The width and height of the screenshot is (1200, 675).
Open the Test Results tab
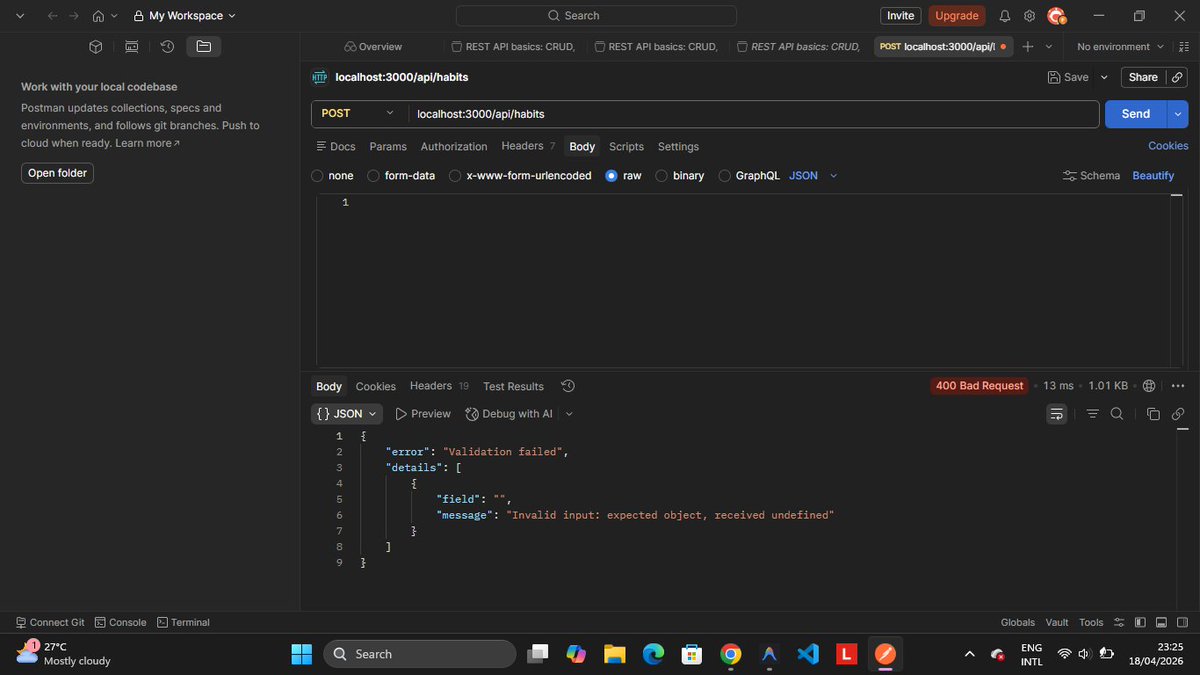(x=513, y=386)
